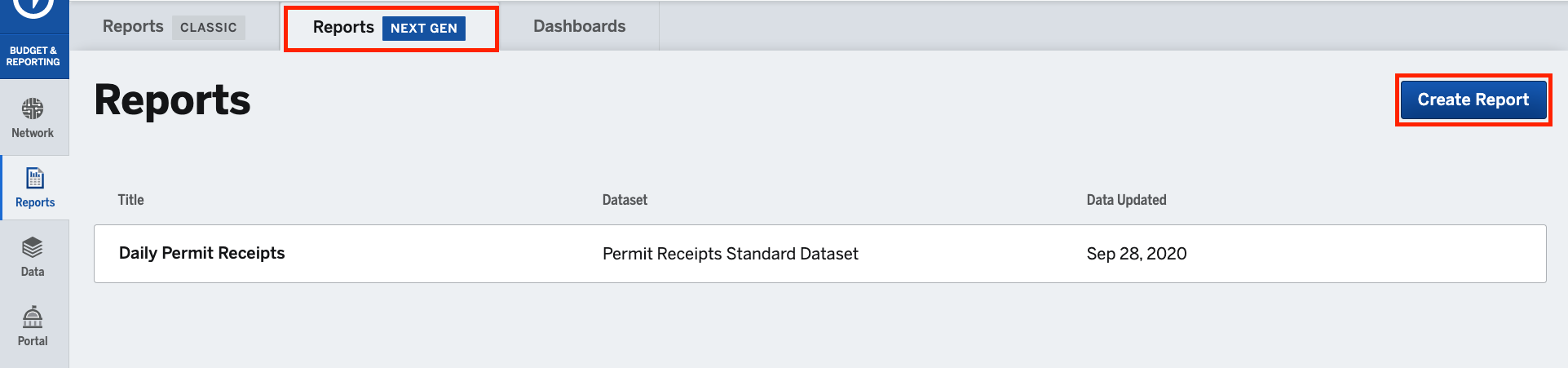1568x368 pixels.
Task: Open the Network globe icon in sidebar
Action: (x=33, y=109)
